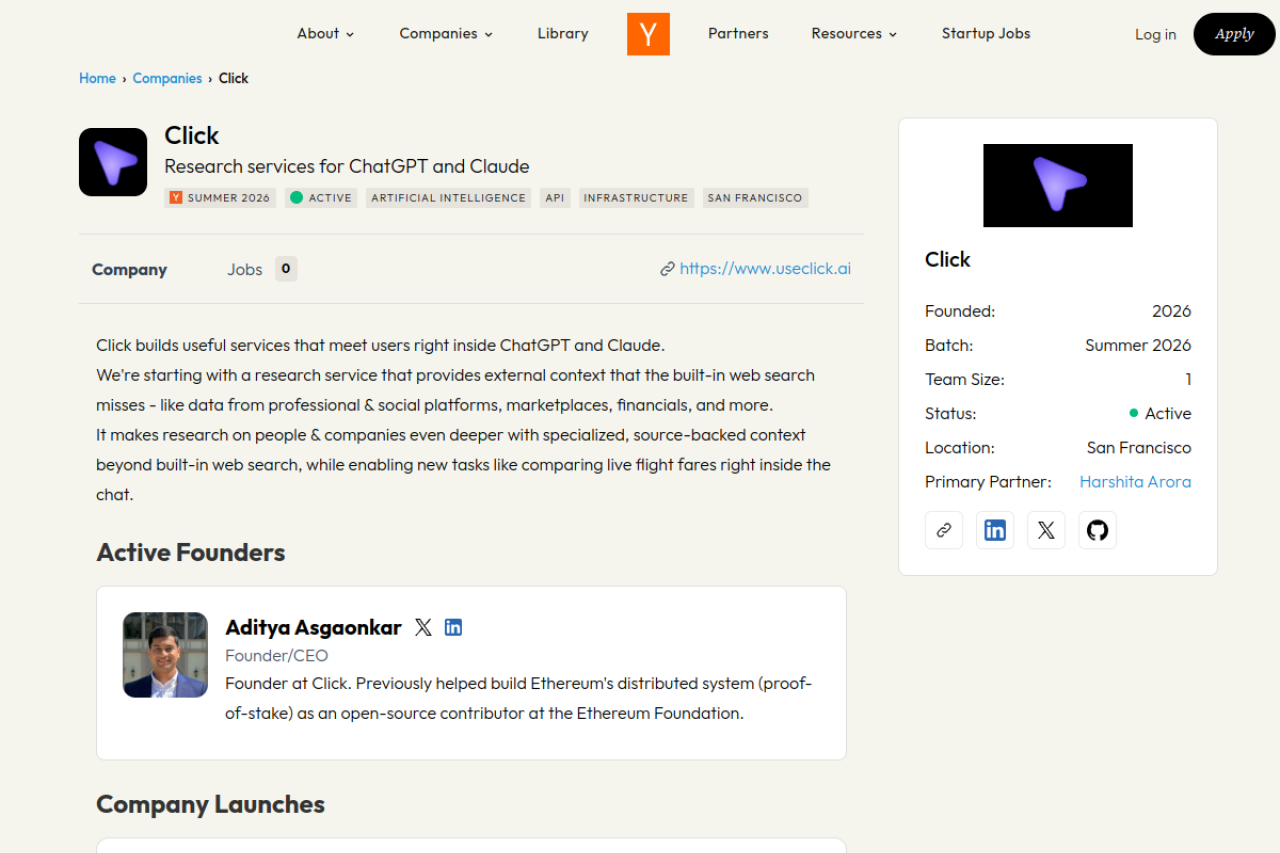Click the Aditya Asgaonkar founder name
1280x853 pixels.
pos(313,627)
